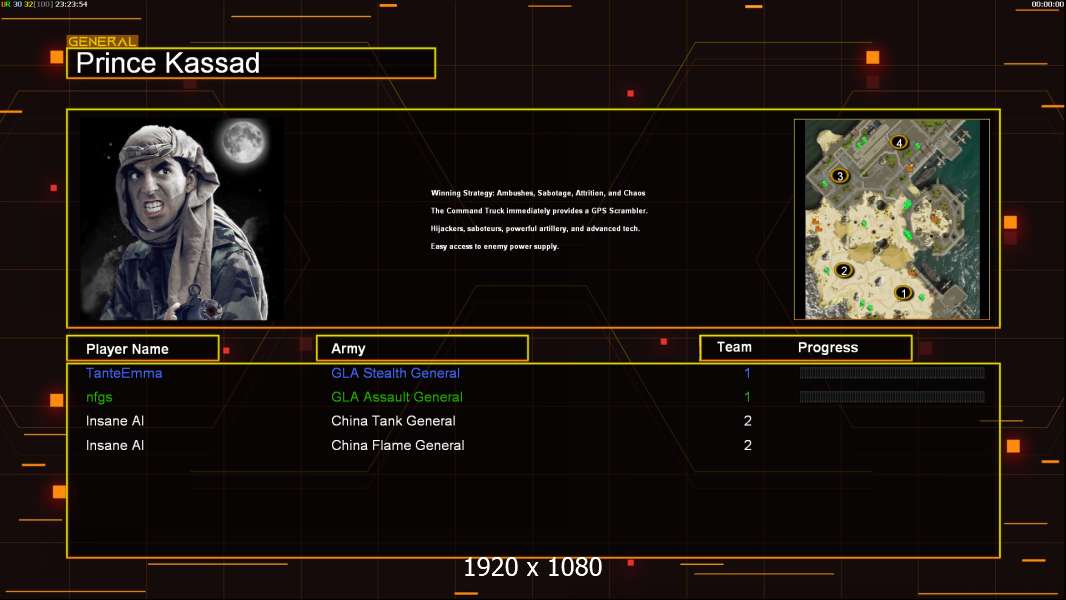
Task: Click team number for TanteEmma
Action: point(747,373)
